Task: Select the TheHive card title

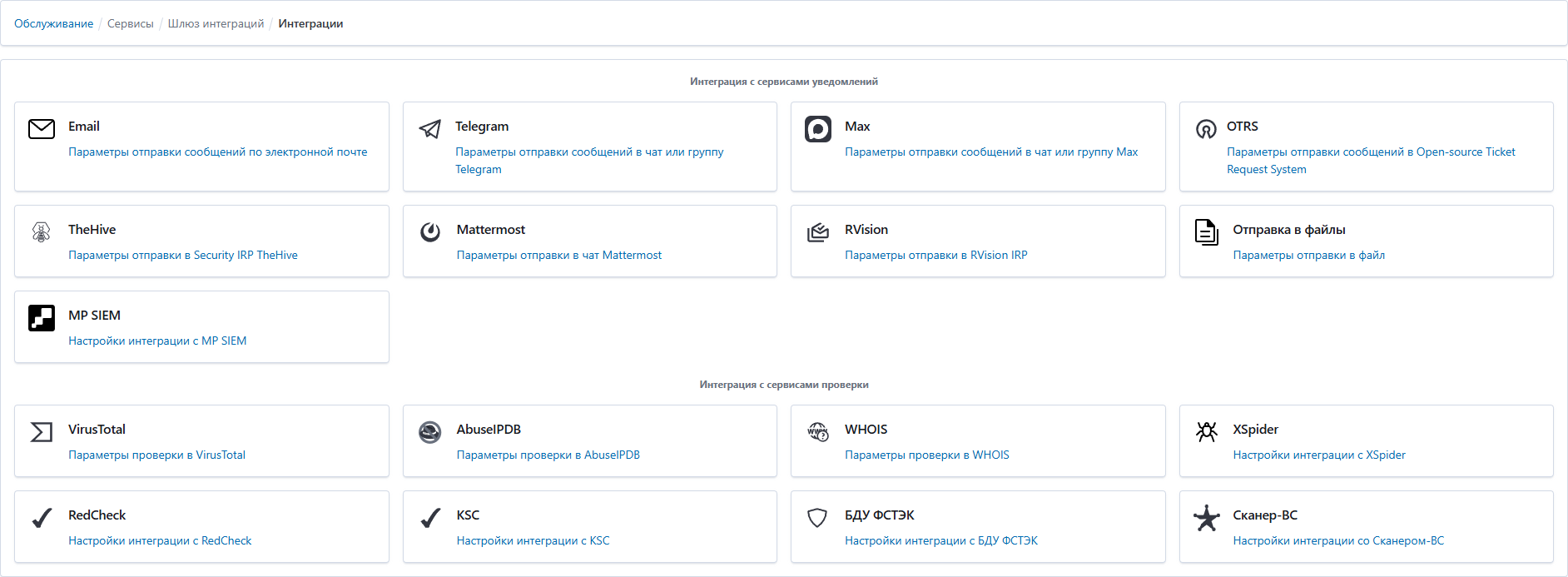Action: click(x=92, y=229)
